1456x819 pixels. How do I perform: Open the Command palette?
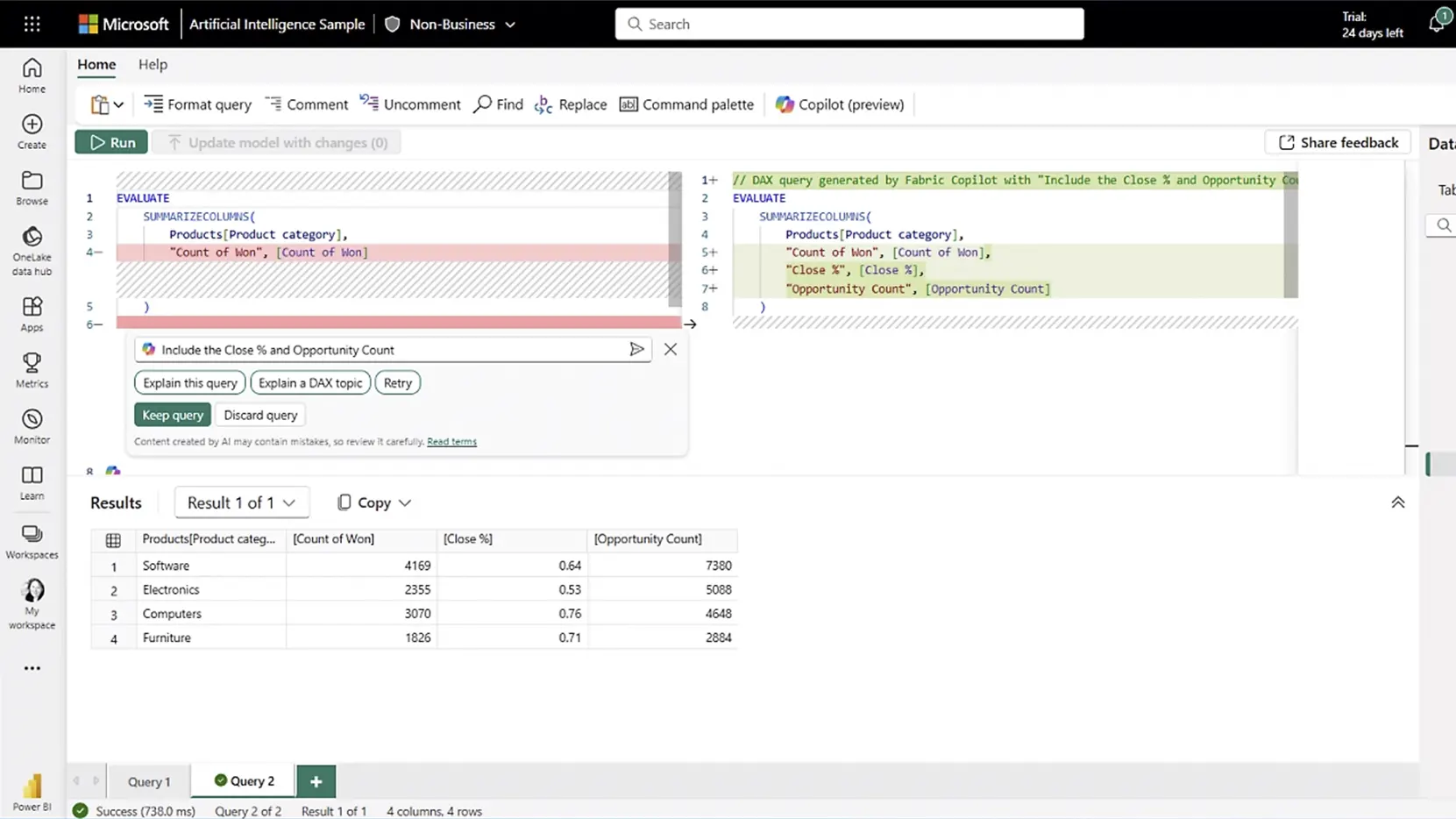click(x=686, y=104)
